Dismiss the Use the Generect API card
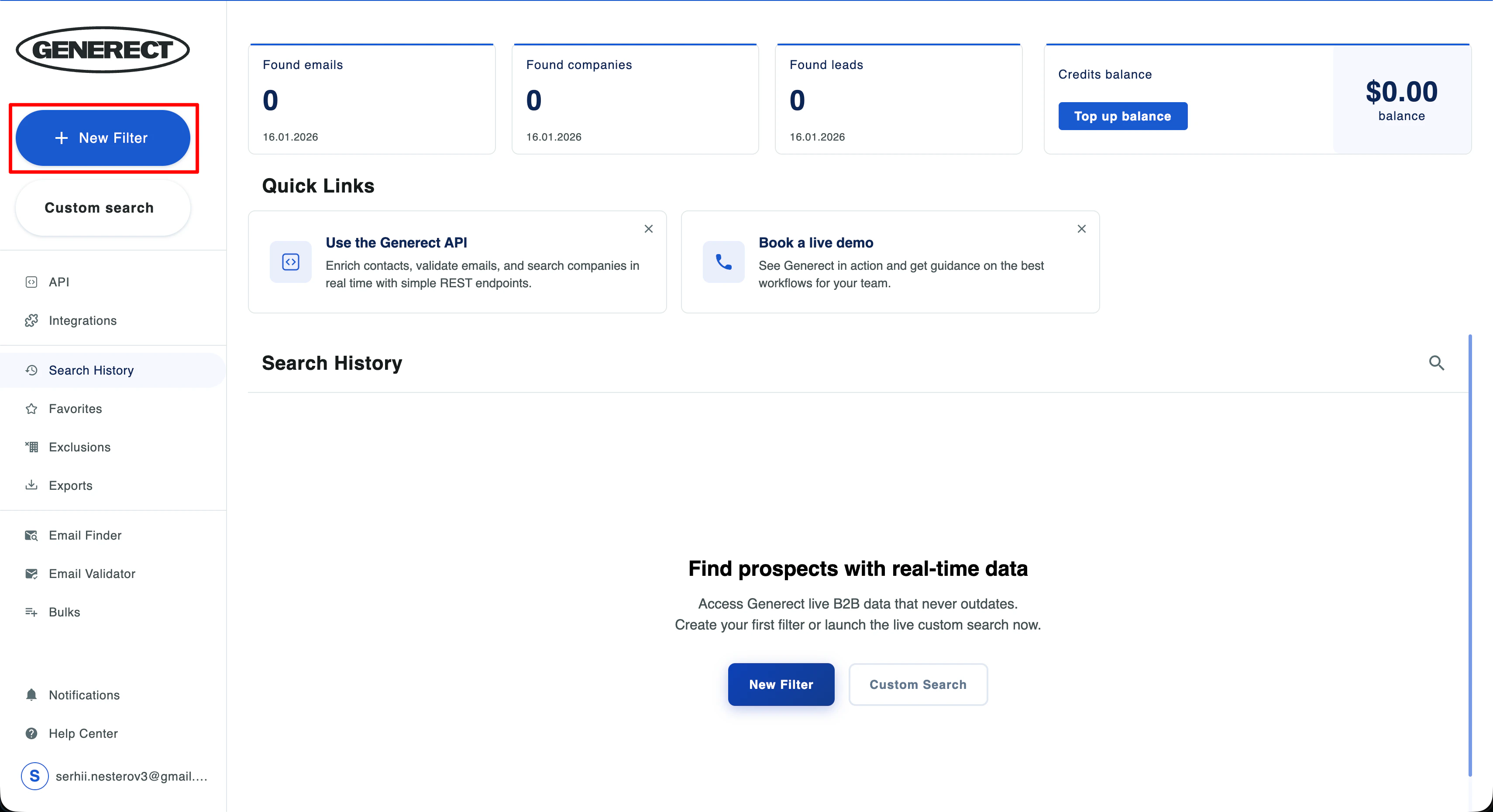The height and width of the screenshot is (812, 1493). click(x=649, y=229)
